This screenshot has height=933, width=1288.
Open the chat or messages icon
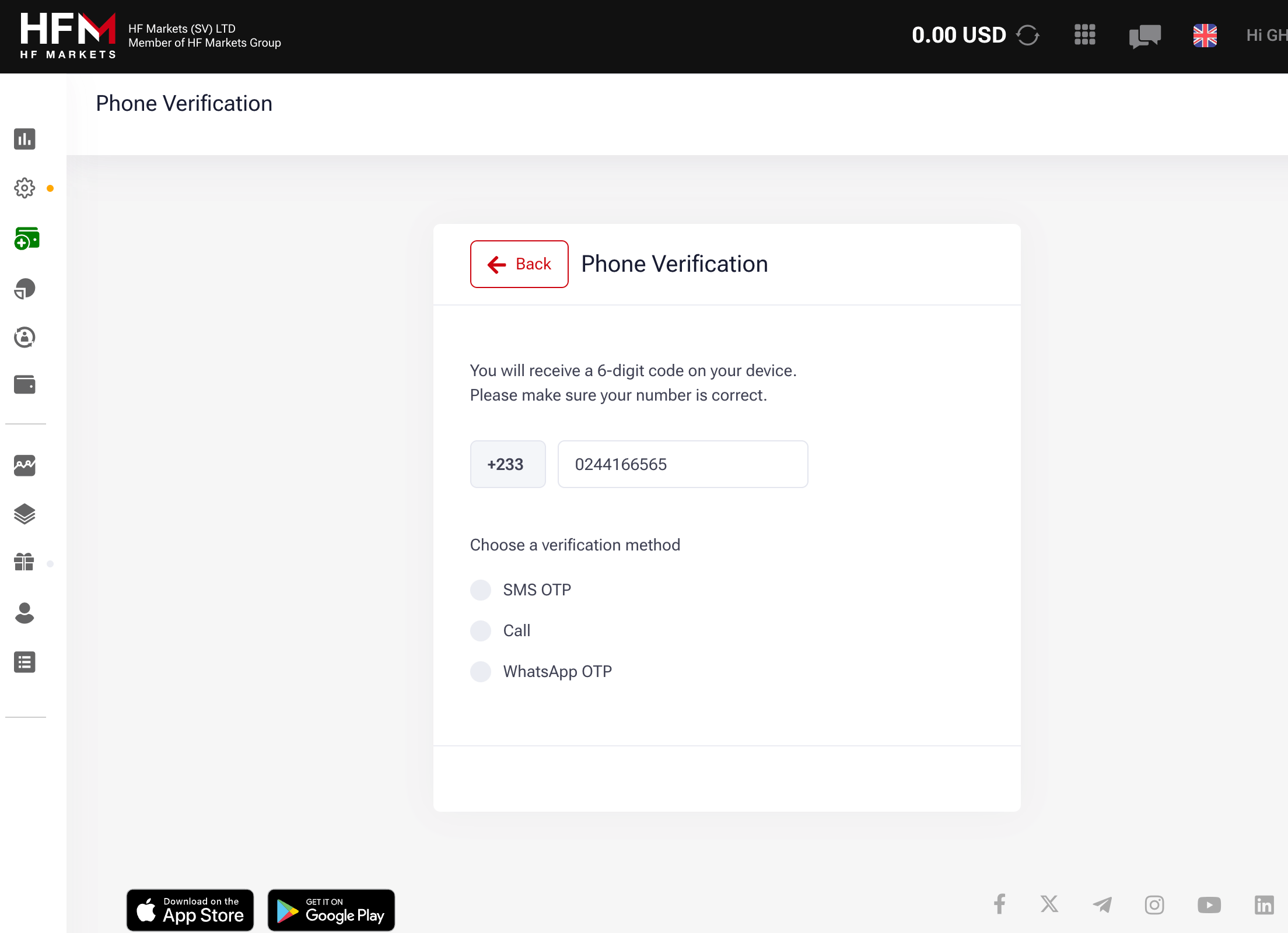pos(1145,36)
